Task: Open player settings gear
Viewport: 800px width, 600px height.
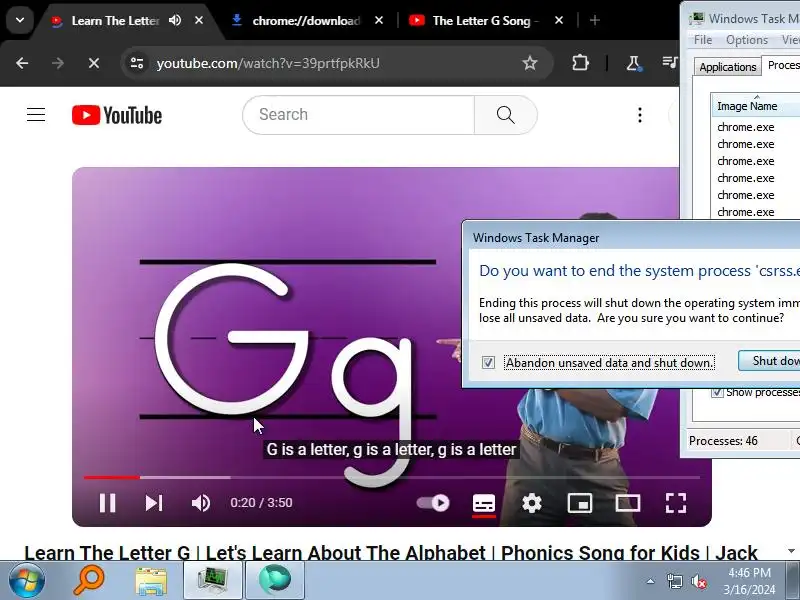Action: 532,503
